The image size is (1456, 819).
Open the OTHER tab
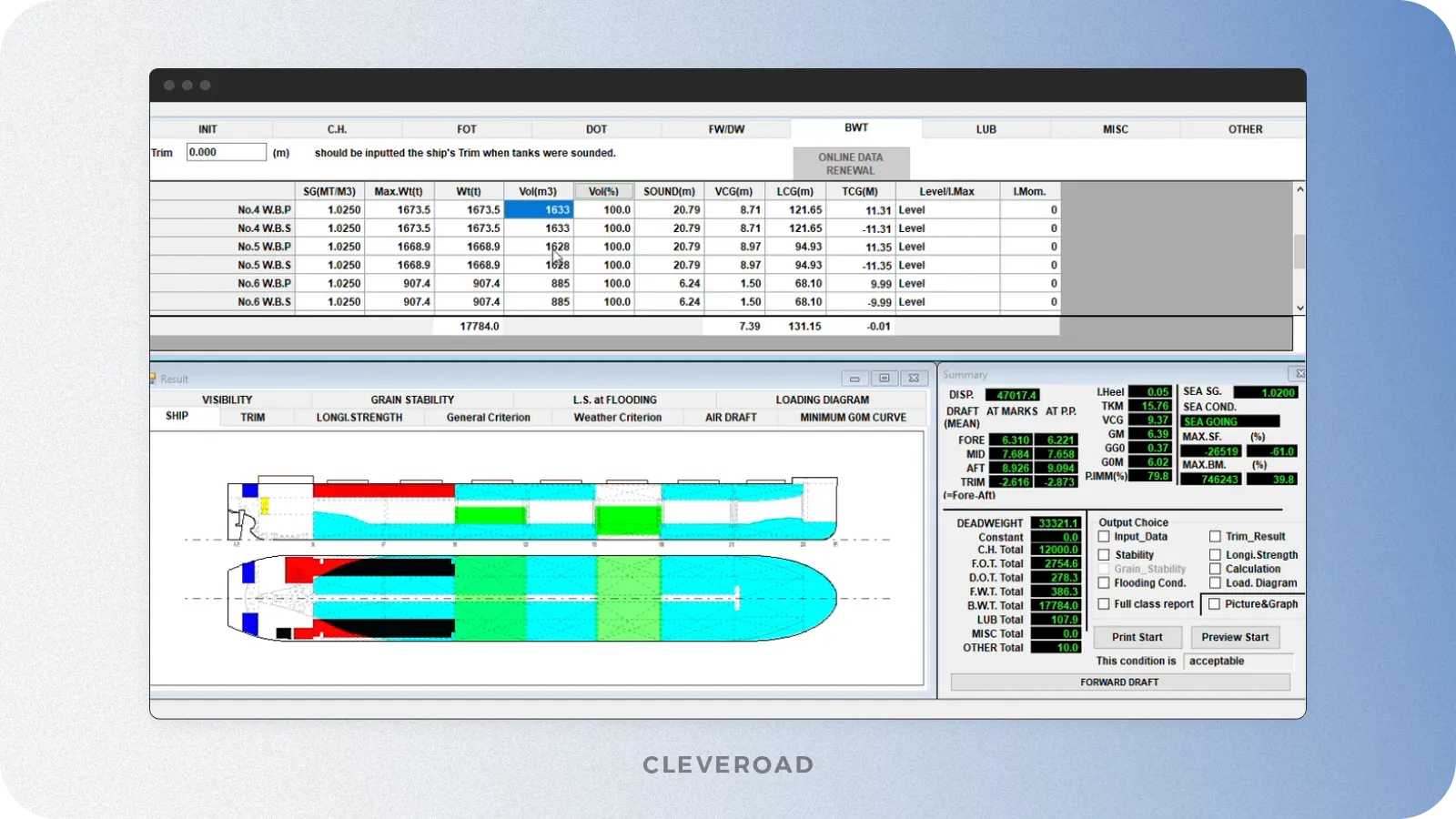[x=1245, y=129]
